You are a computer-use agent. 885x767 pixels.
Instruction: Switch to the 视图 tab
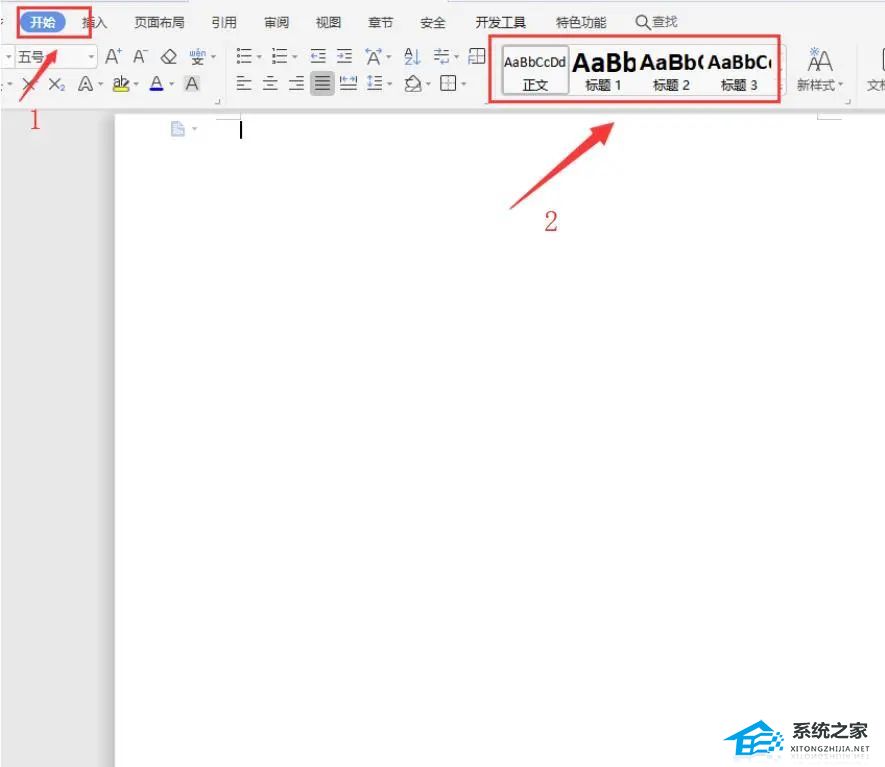tap(328, 23)
